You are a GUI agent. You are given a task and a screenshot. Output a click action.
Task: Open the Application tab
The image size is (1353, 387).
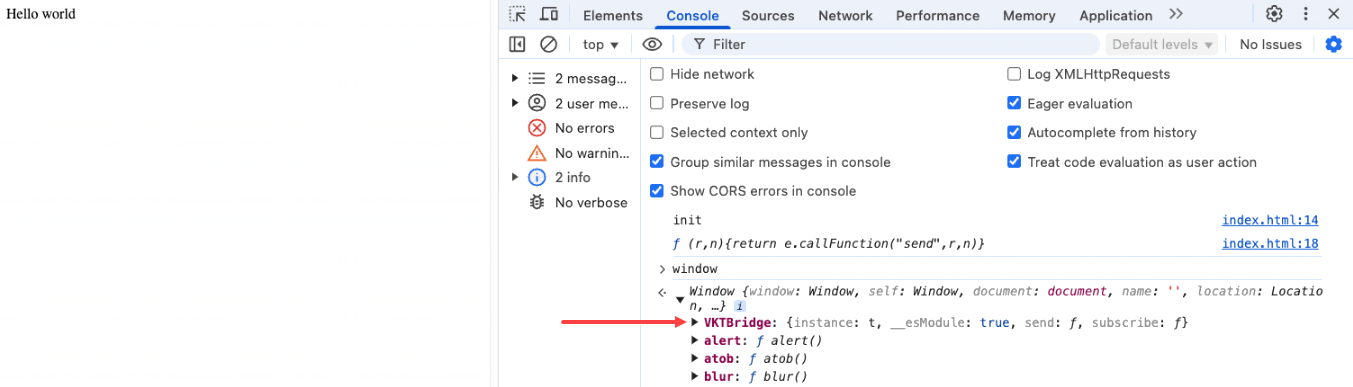coord(1116,15)
